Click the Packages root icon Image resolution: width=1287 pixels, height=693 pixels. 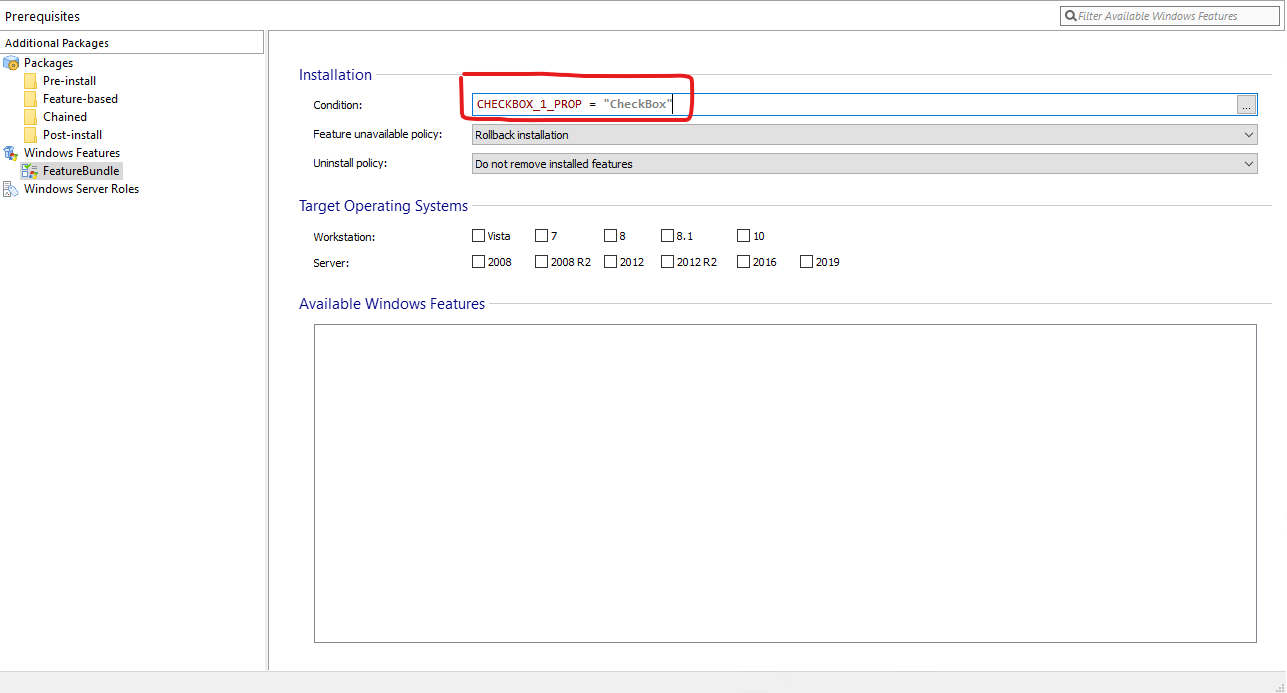[x=11, y=63]
